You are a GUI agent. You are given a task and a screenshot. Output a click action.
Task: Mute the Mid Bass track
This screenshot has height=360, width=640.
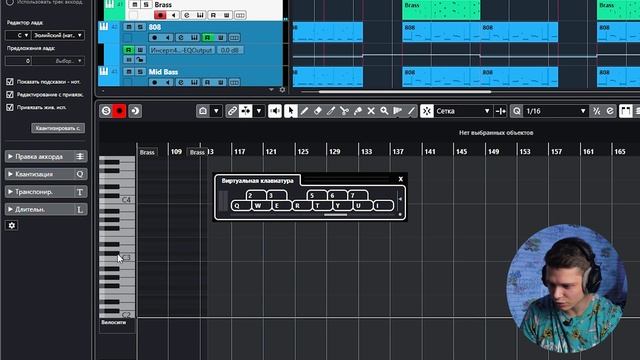[x=129, y=72]
